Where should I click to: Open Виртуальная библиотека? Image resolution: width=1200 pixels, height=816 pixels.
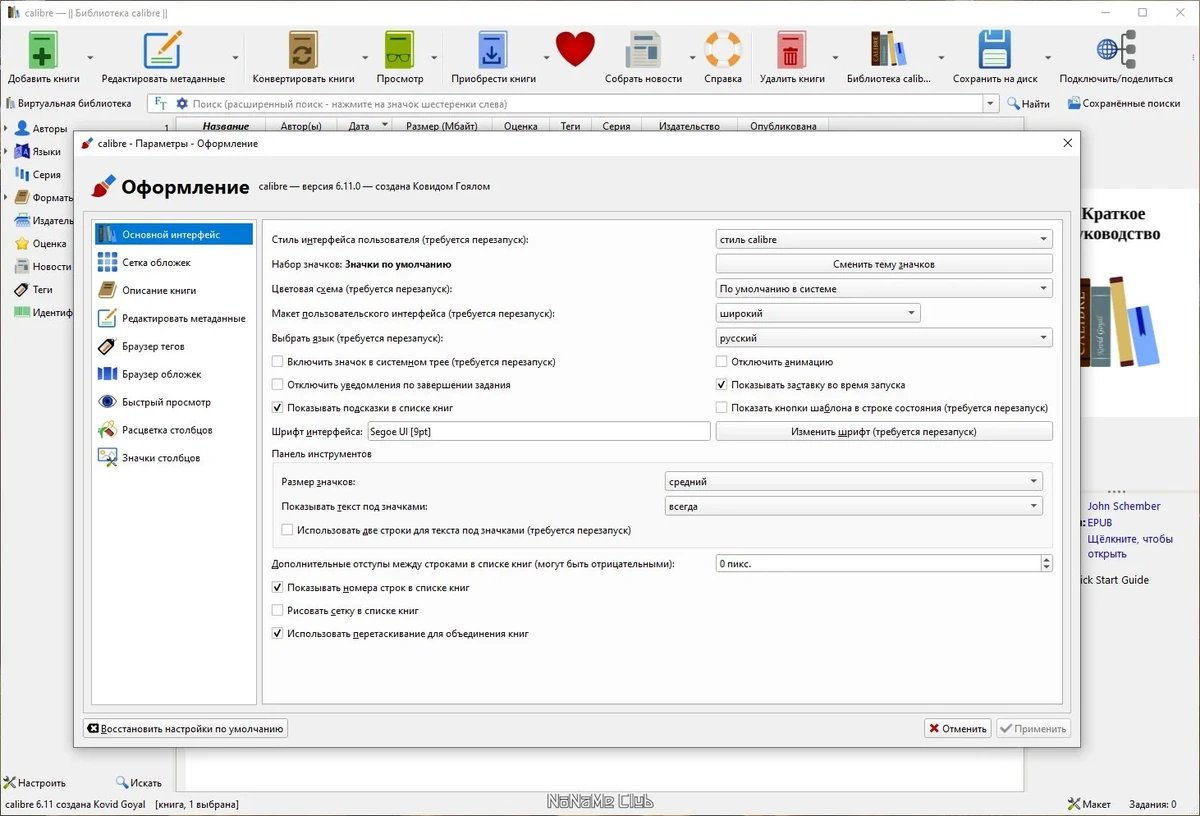(x=68, y=104)
